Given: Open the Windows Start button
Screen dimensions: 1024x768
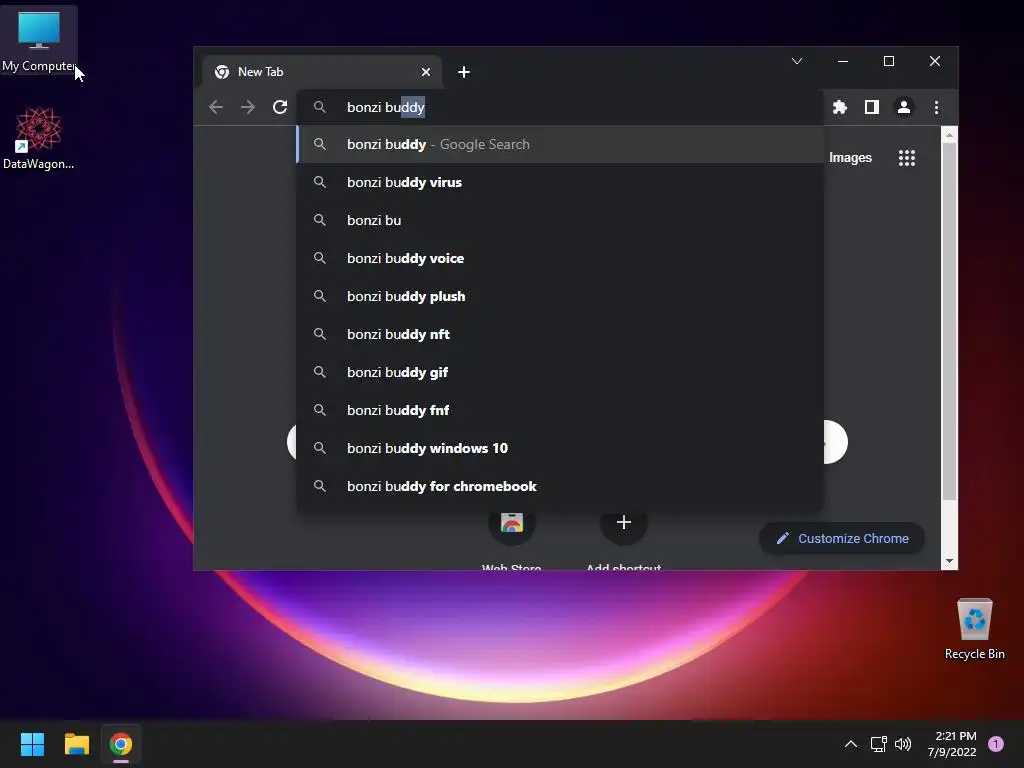Looking at the screenshot, I should (x=32, y=744).
